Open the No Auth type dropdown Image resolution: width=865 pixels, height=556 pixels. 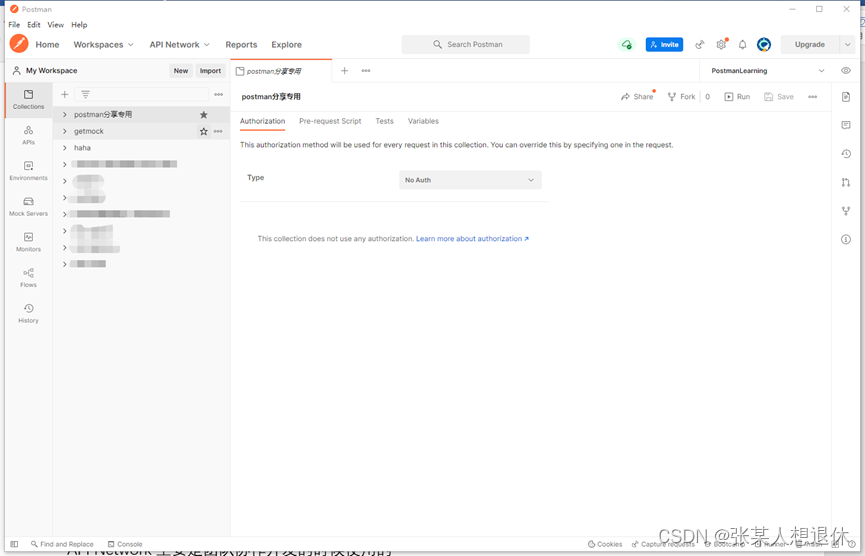[470, 180]
